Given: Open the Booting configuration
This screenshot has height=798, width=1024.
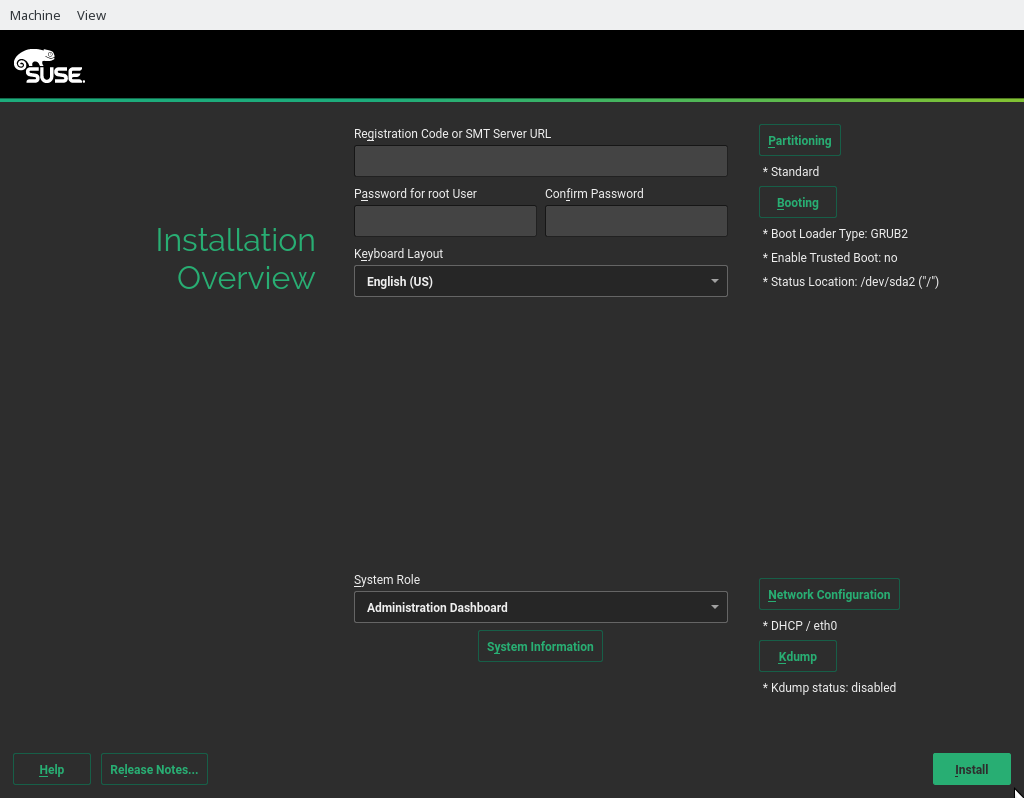Looking at the screenshot, I should [798, 202].
